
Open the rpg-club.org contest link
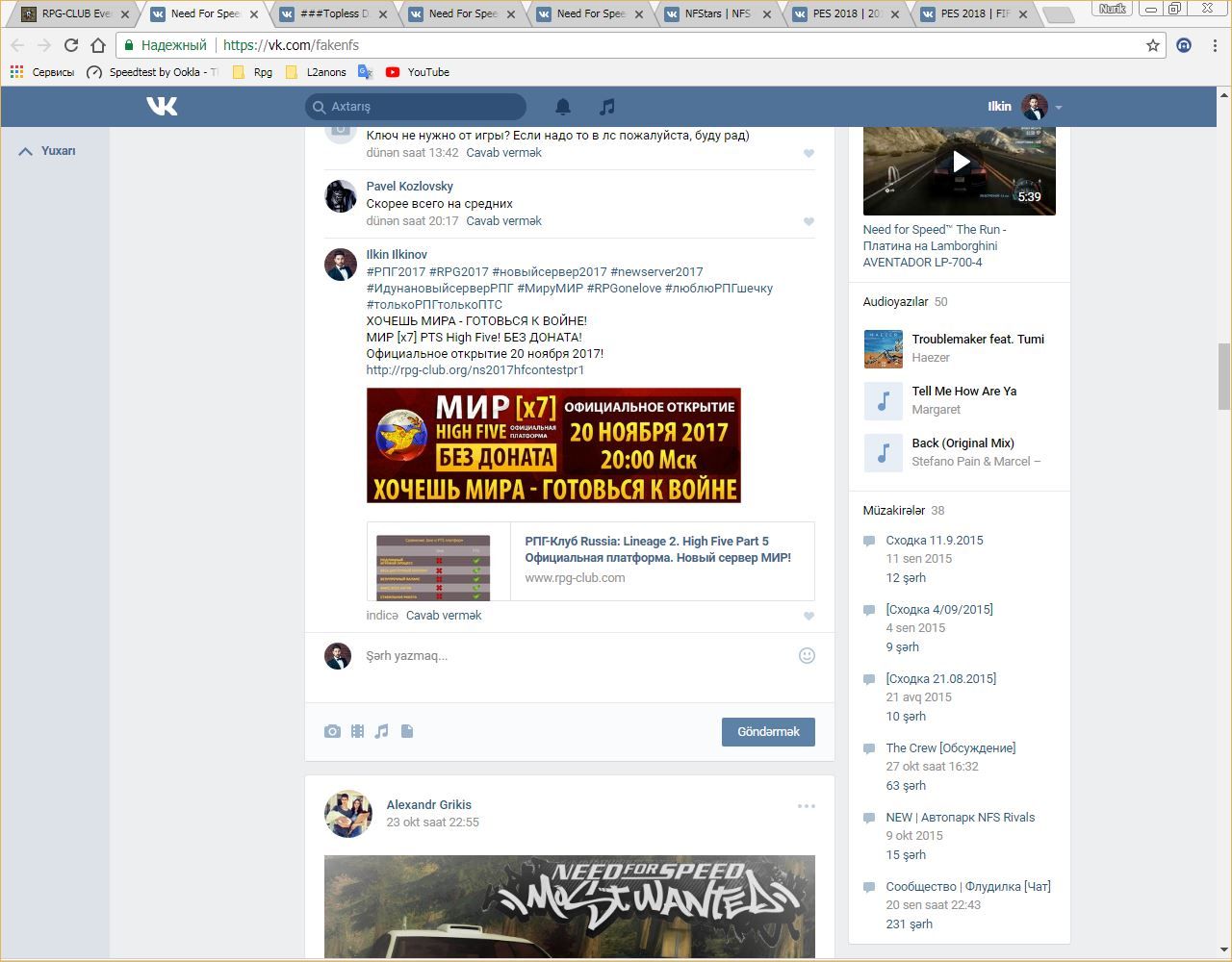[475, 370]
